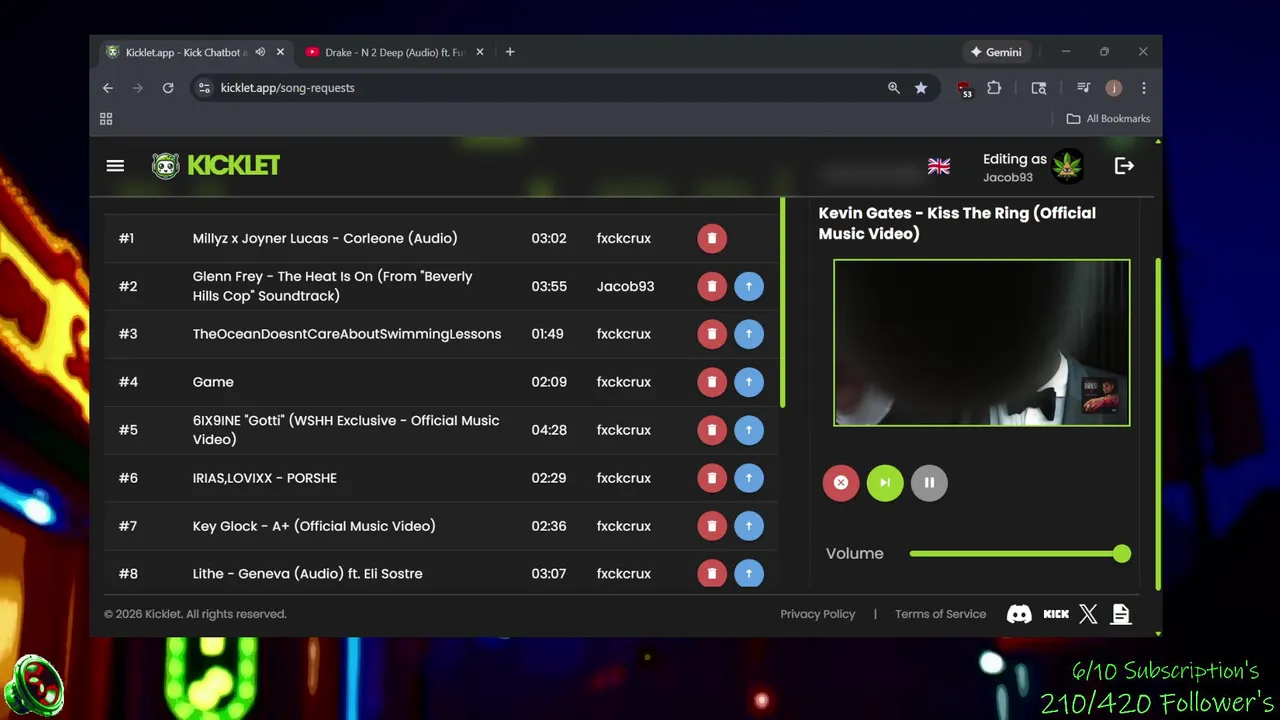Move TheOceanDoesntCareAboutSwimmingLessons up
Image resolution: width=1280 pixels, height=720 pixels.
click(x=749, y=334)
